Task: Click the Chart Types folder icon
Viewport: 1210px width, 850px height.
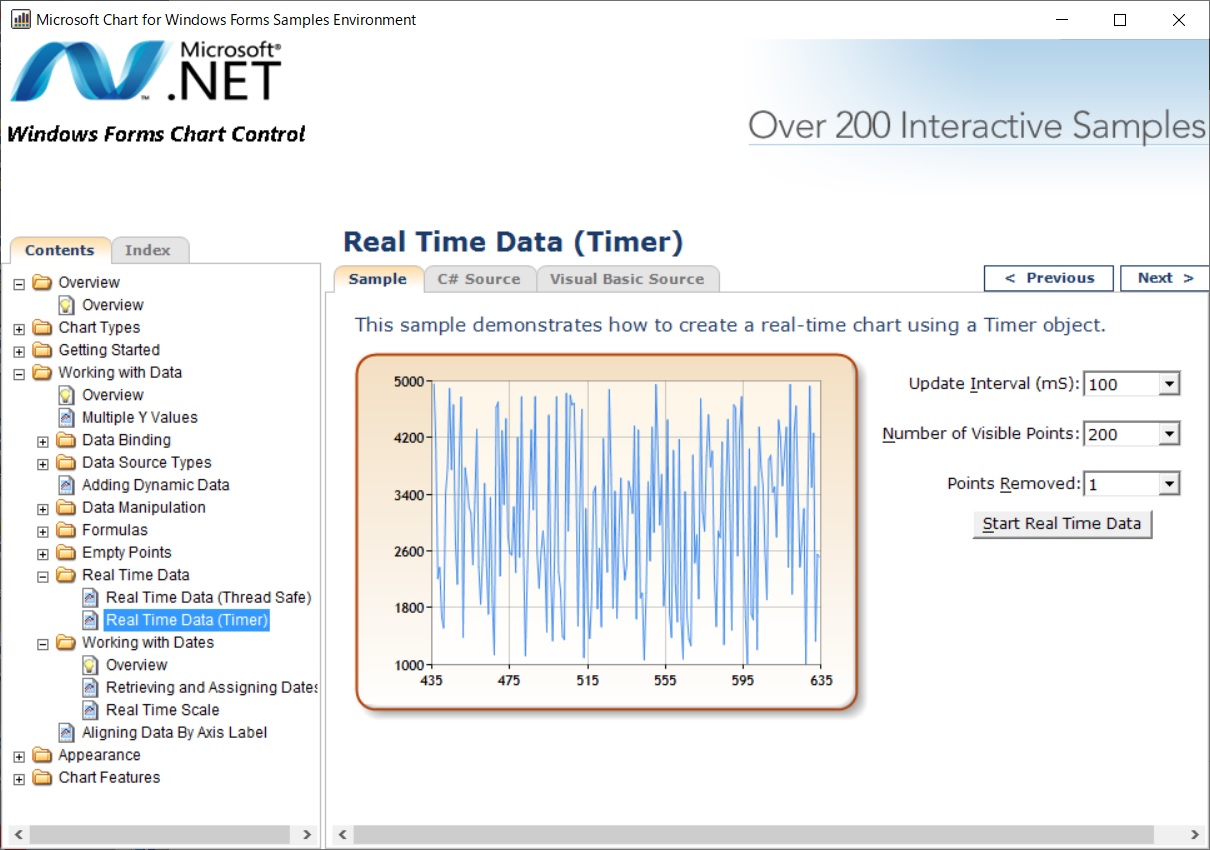Action: [42, 328]
